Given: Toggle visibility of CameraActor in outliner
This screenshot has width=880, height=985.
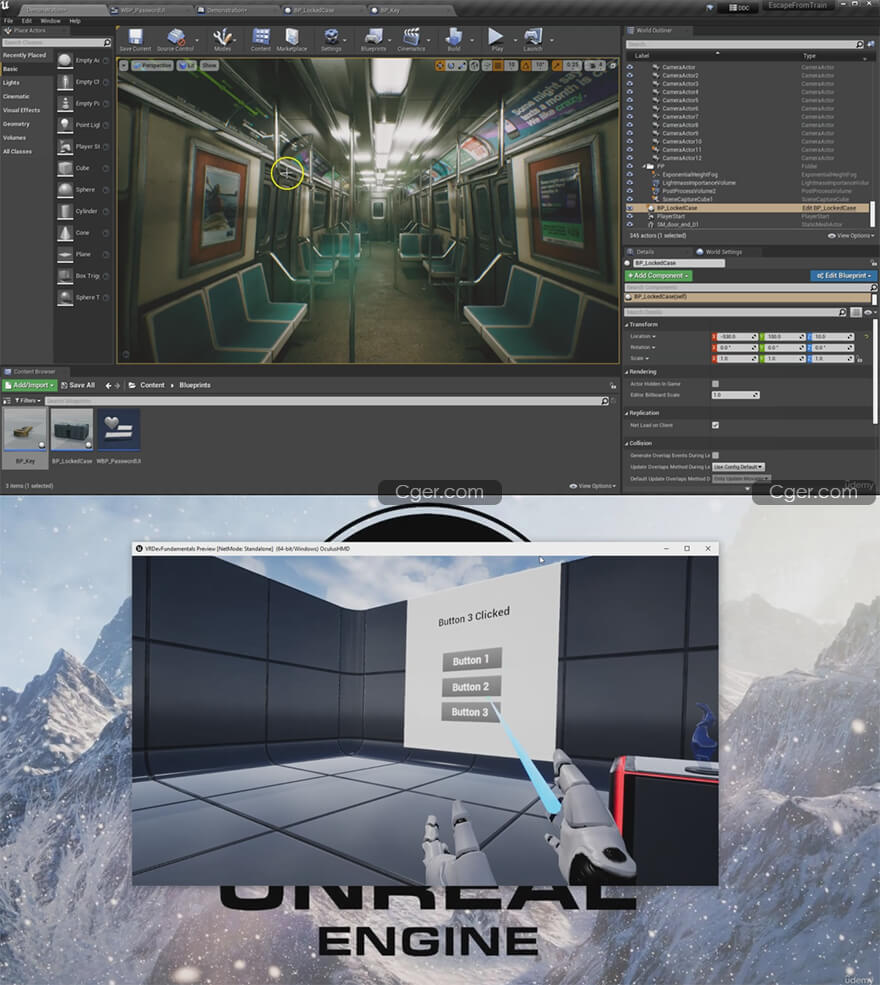Looking at the screenshot, I should click(630, 67).
